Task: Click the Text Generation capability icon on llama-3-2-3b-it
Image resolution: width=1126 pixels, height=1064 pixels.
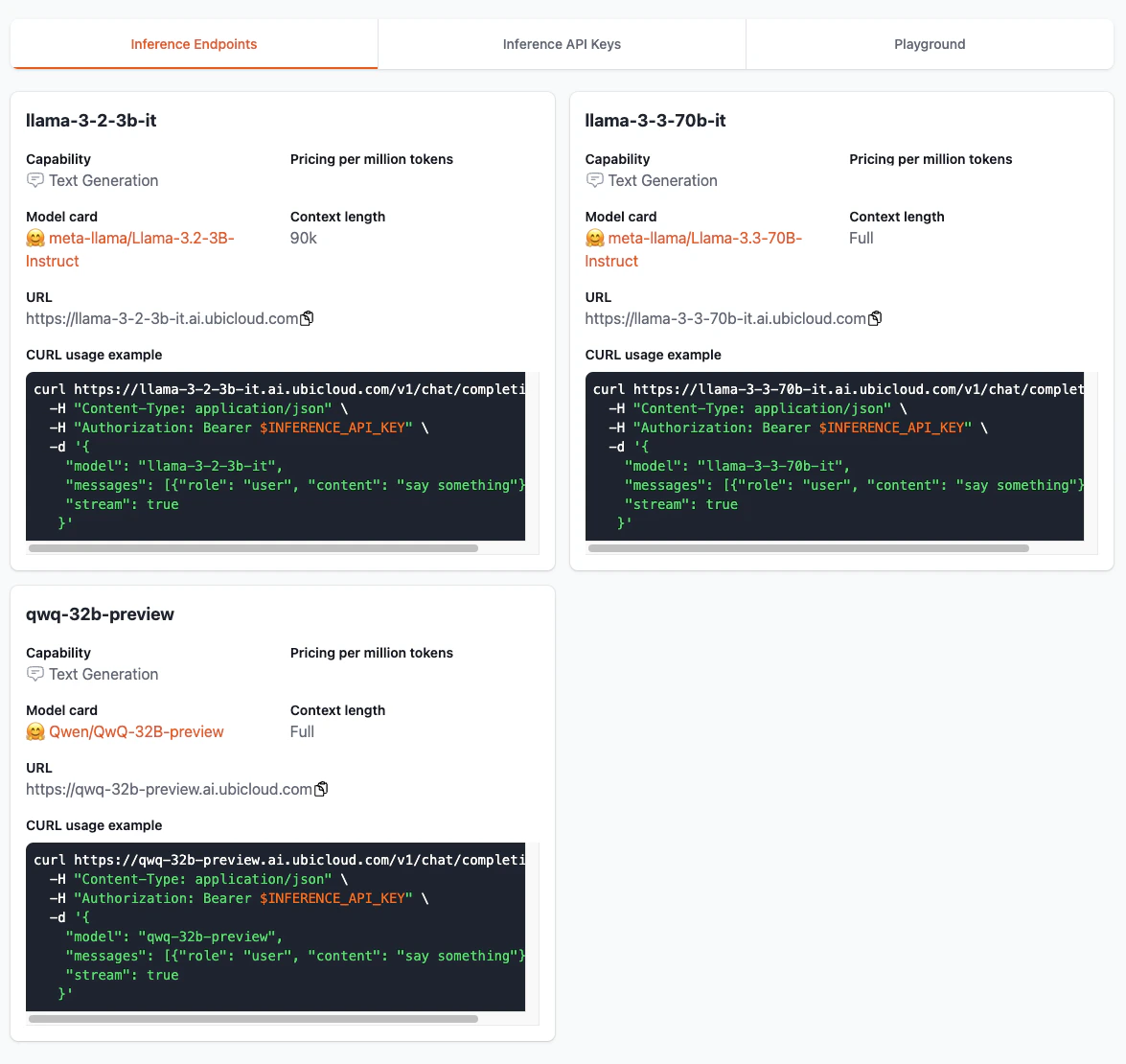Action: click(35, 180)
